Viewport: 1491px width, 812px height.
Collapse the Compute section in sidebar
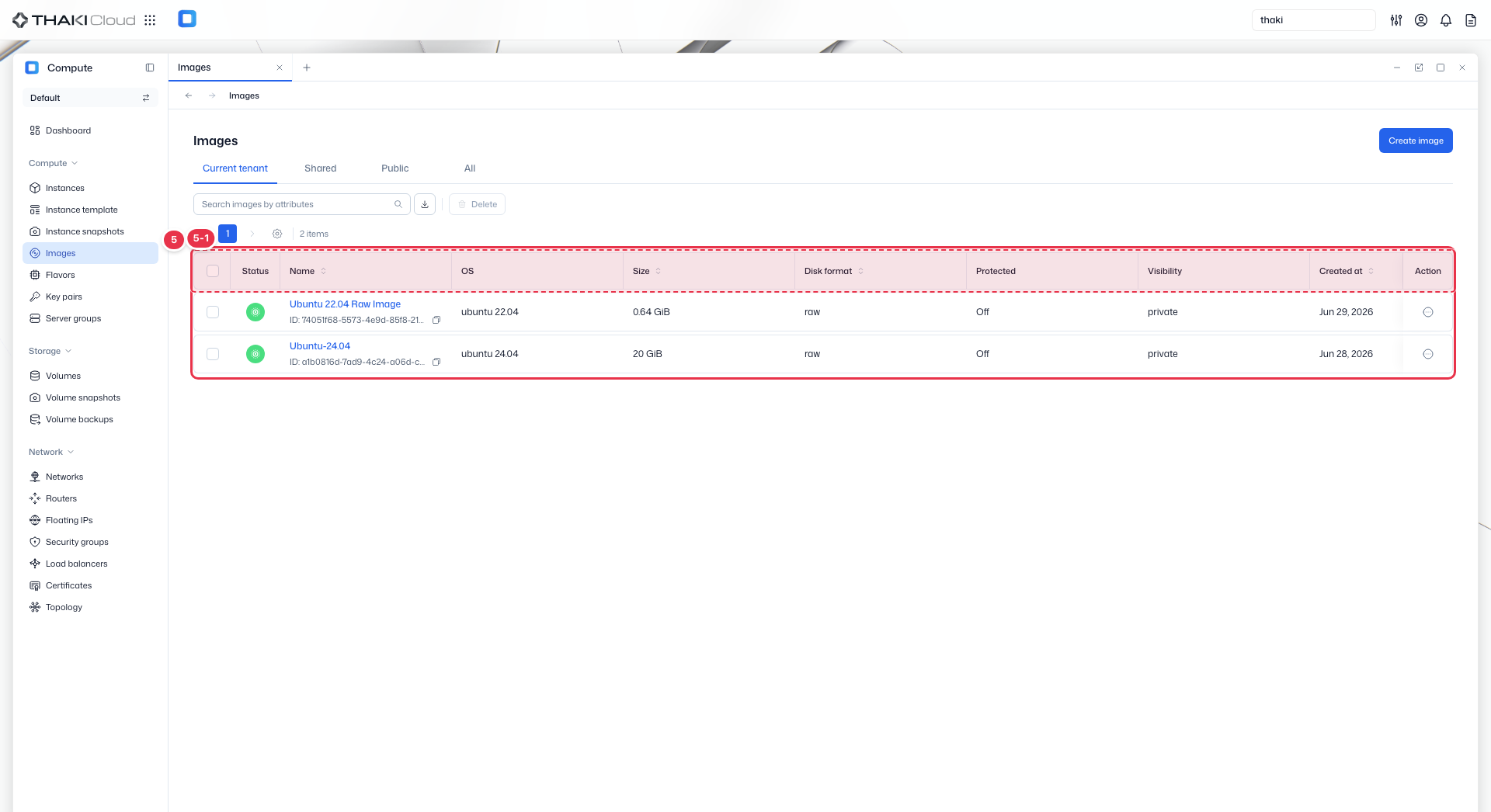pyautogui.click(x=53, y=163)
